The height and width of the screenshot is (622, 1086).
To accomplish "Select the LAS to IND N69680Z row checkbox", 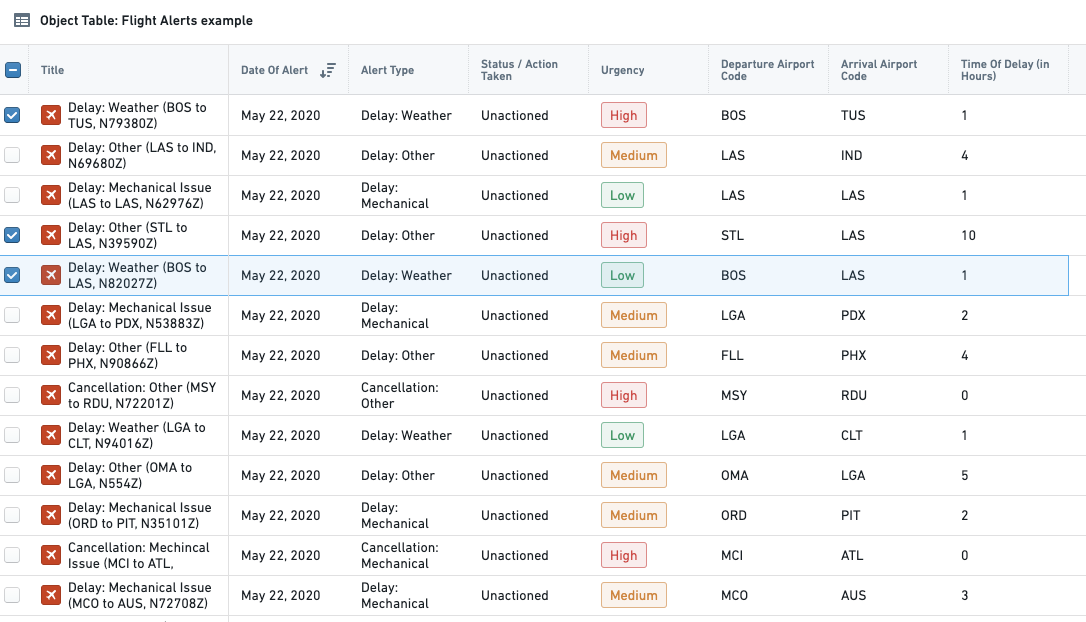I will pyautogui.click(x=12, y=155).
